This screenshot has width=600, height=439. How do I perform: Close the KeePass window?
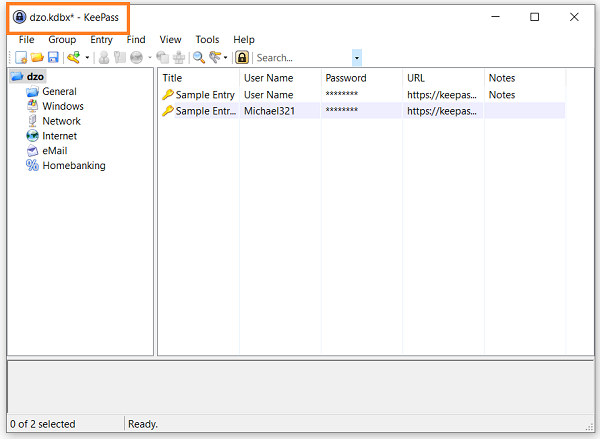[574, 17]
